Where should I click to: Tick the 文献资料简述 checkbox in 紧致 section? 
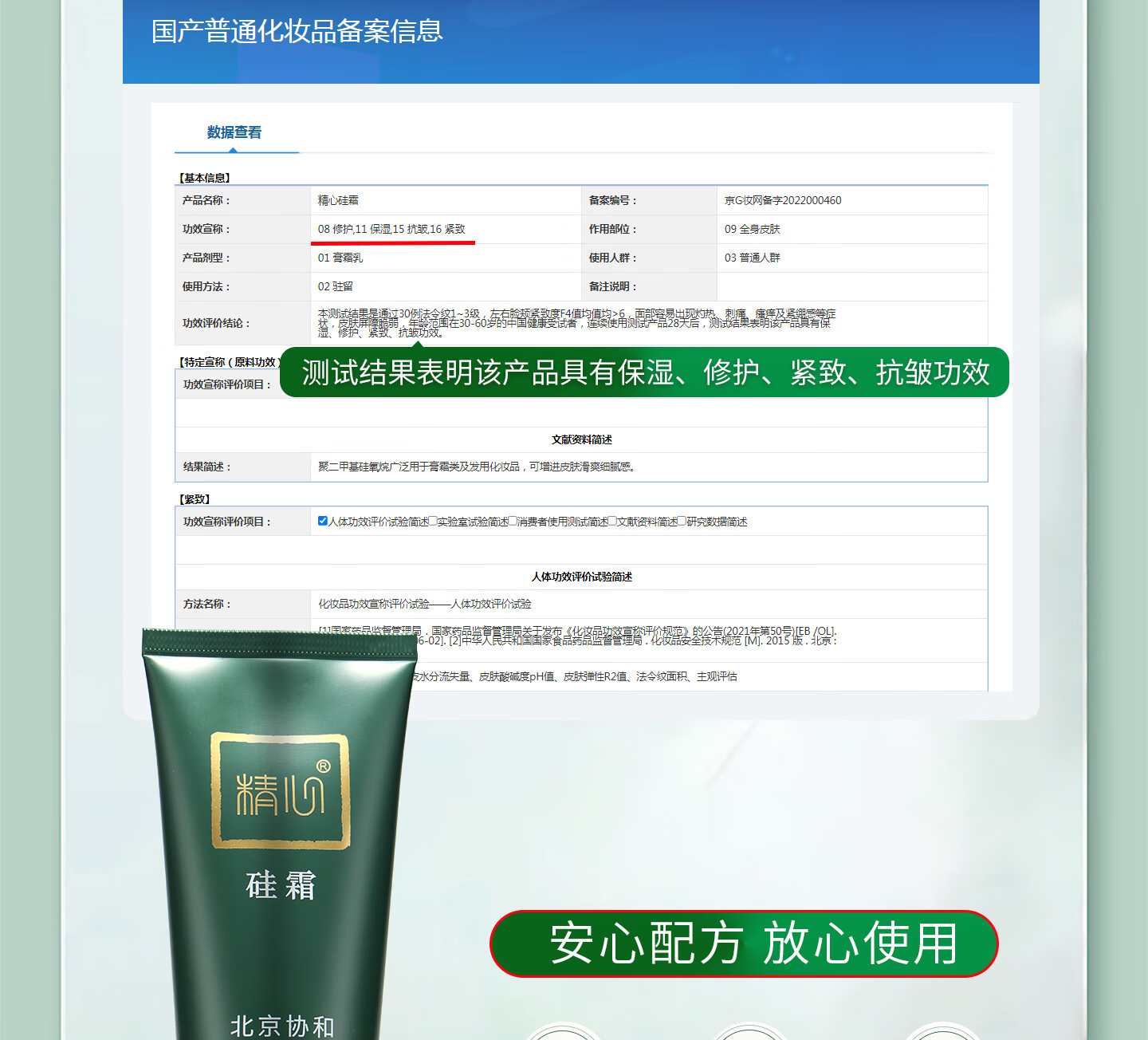612,522
